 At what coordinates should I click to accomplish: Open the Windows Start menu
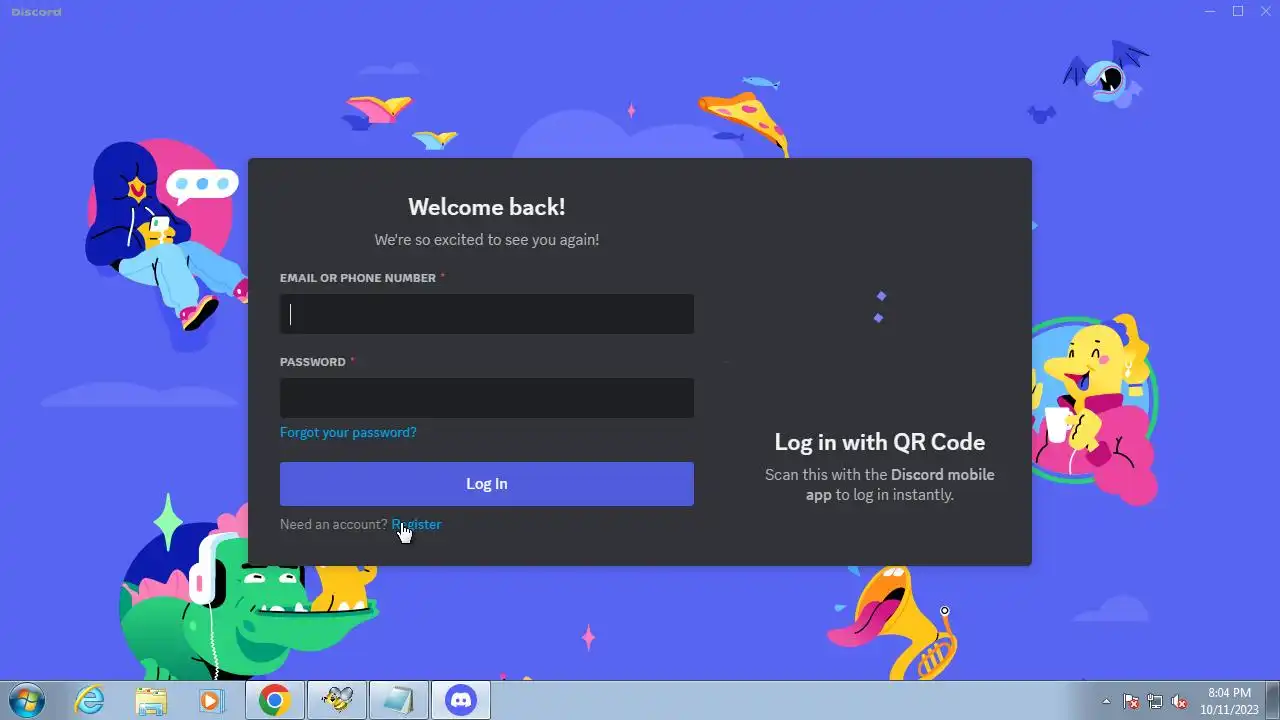point(26,700)
